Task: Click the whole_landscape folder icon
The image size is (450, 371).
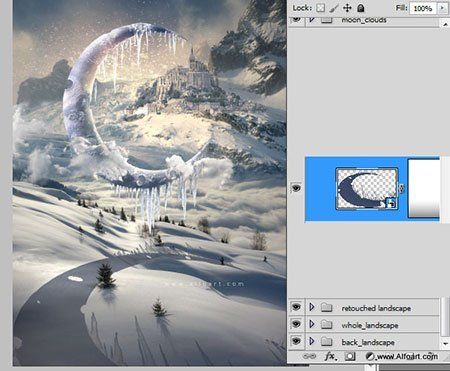Action: pyautogui.click(x=327, y=324)
